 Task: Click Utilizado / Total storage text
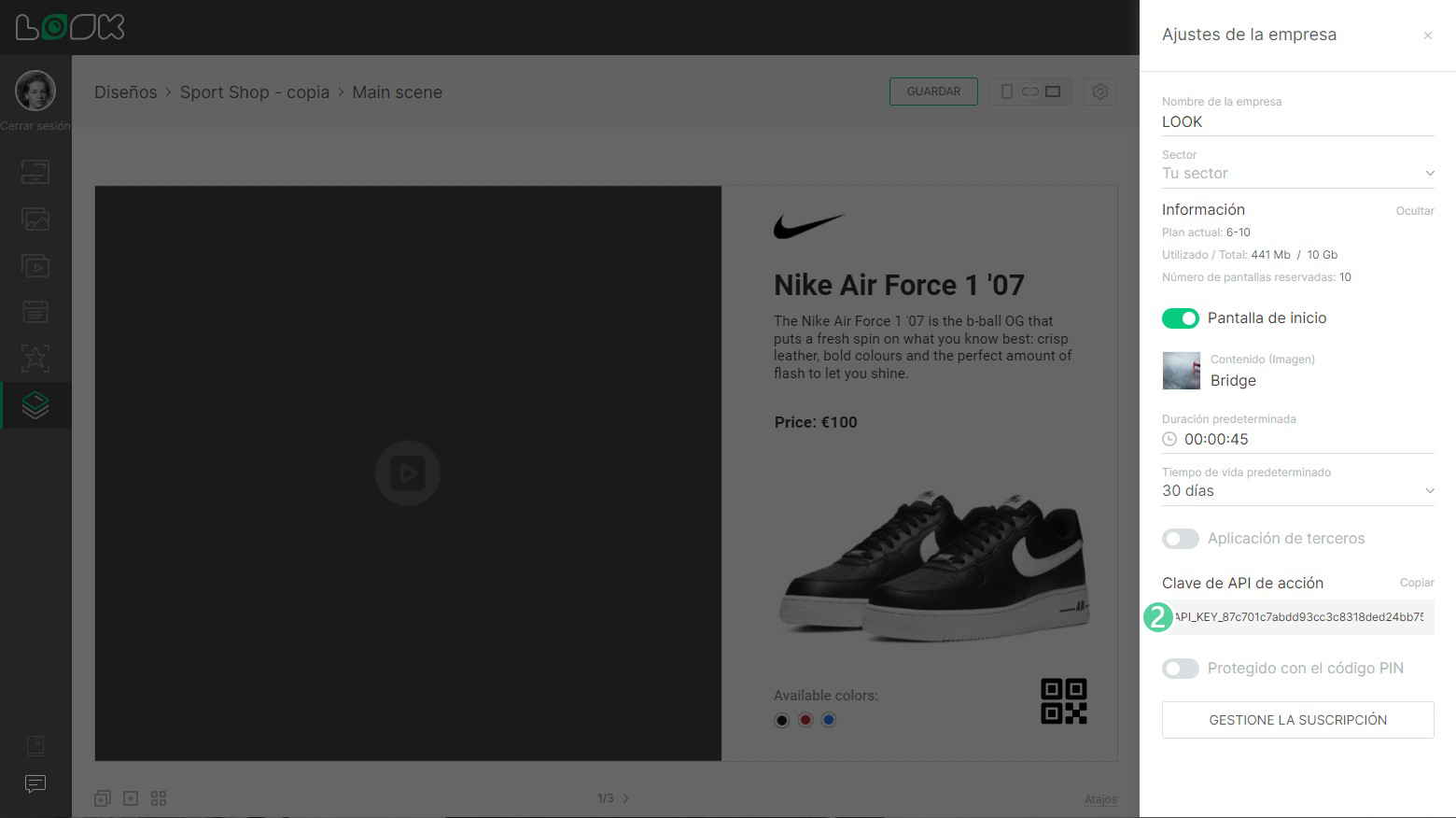click(1250, 255)
